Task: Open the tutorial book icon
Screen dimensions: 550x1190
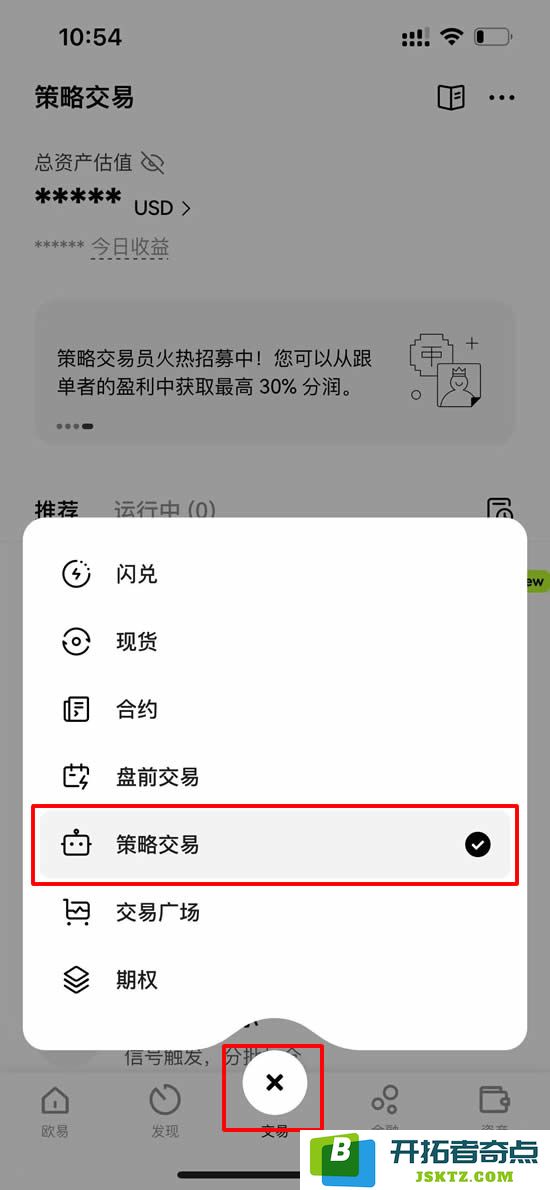Action: (451, 97)
